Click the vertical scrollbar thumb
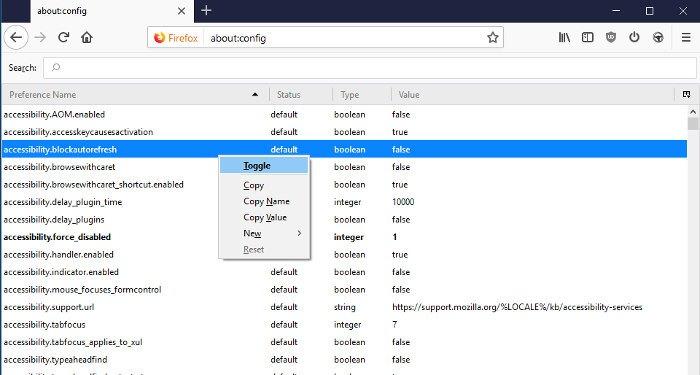This screenshot has height=375, width=700. click(x=693, y=124)
